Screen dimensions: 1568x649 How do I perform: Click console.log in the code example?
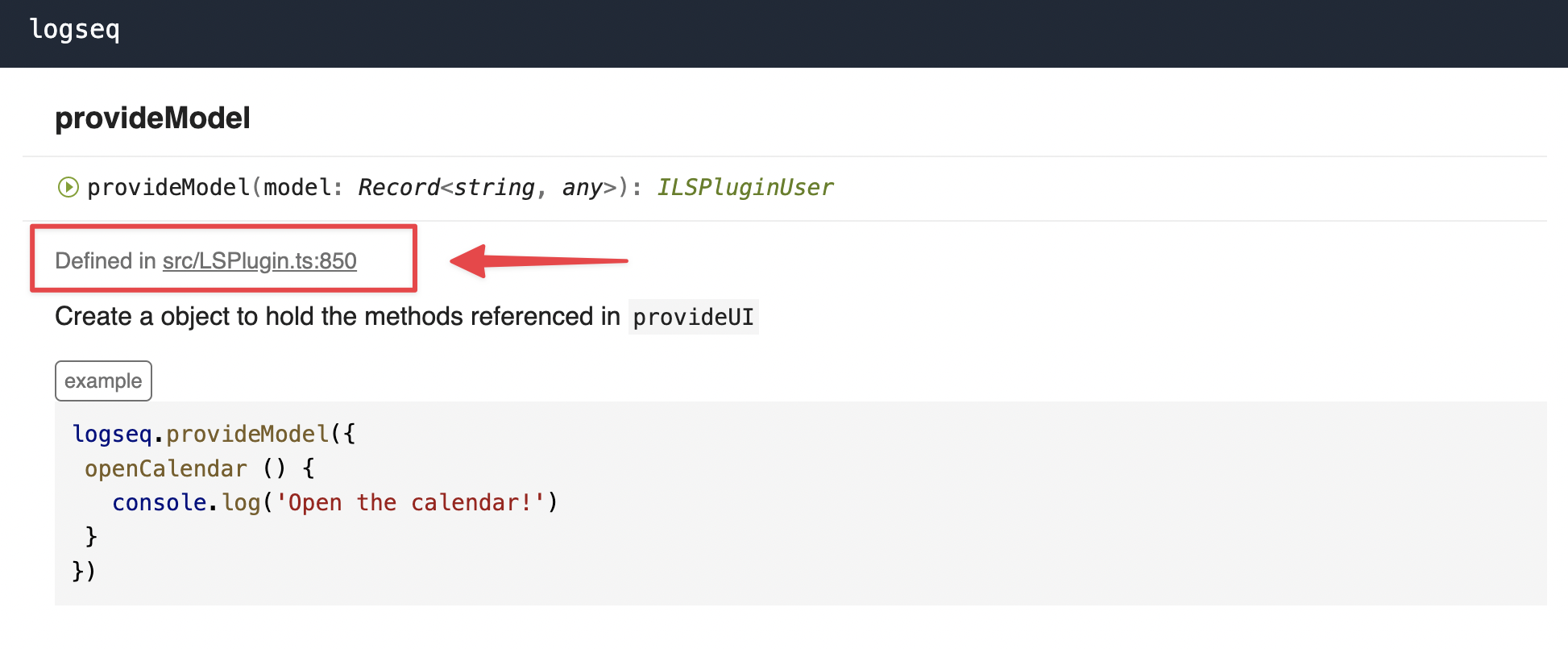coord(185,502)
